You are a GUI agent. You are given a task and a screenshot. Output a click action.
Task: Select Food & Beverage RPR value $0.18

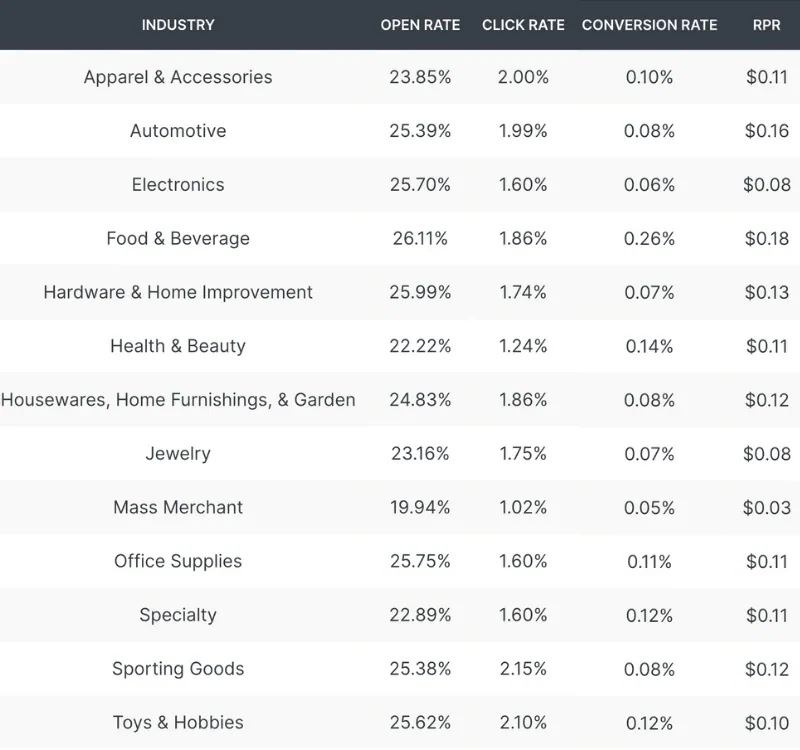767,238
